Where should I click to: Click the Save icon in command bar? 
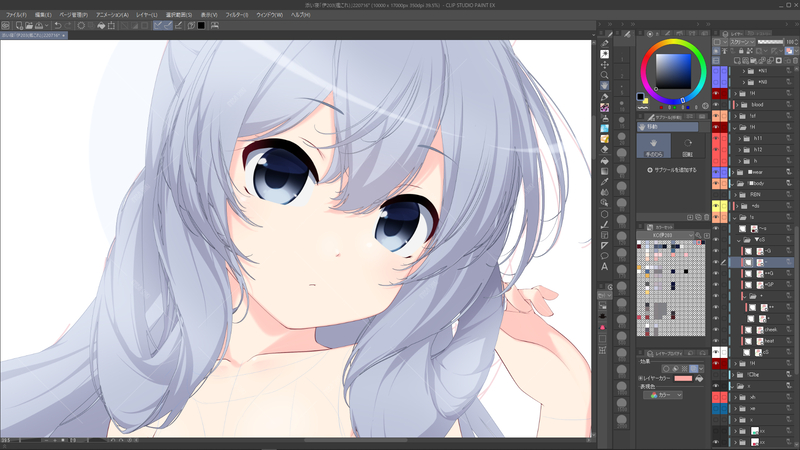[x=39, y=25]
